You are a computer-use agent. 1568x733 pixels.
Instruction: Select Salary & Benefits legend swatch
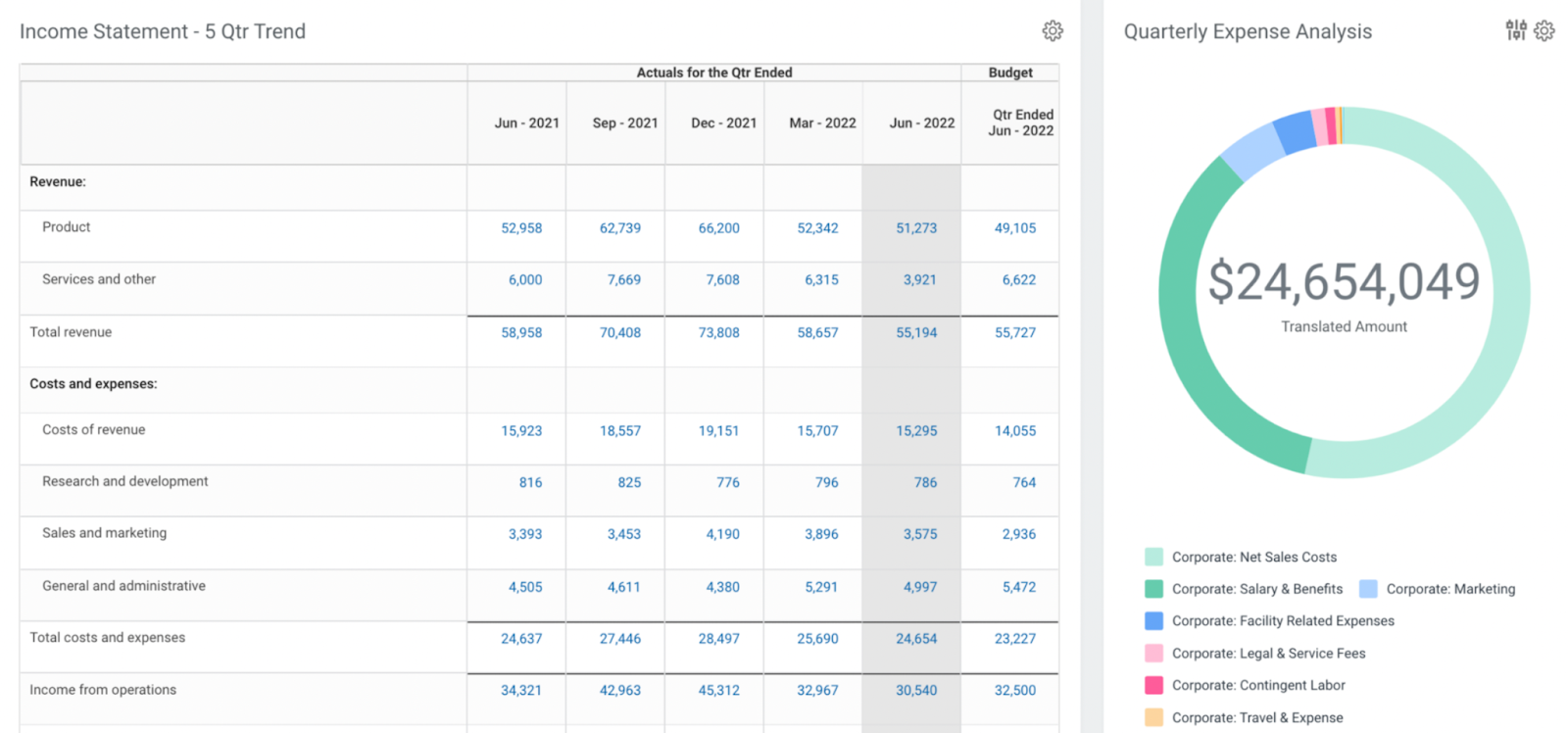click(1154, 589)
